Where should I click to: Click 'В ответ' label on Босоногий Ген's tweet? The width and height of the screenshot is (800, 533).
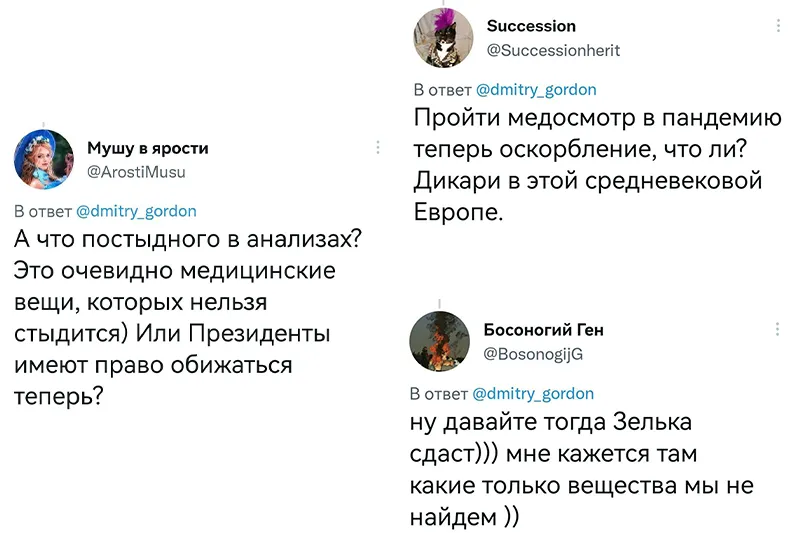439,394
